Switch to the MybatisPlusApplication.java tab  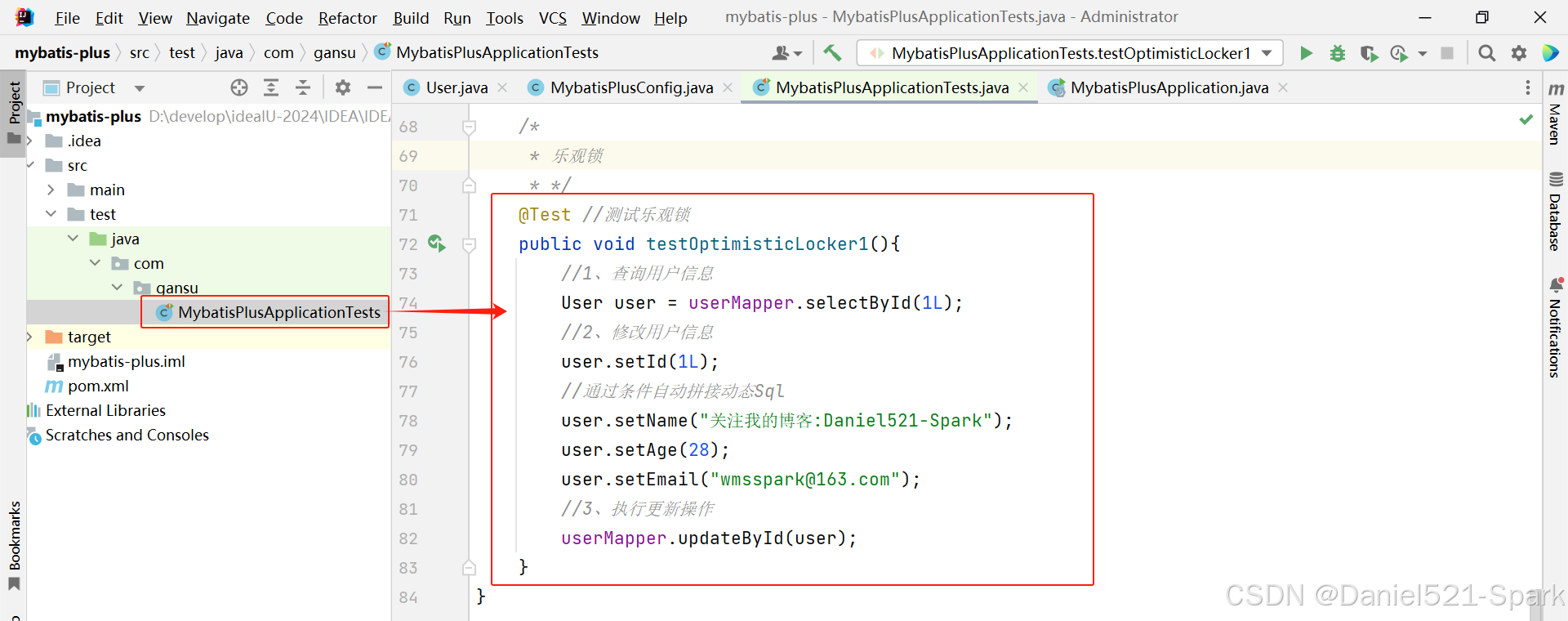1169,87
